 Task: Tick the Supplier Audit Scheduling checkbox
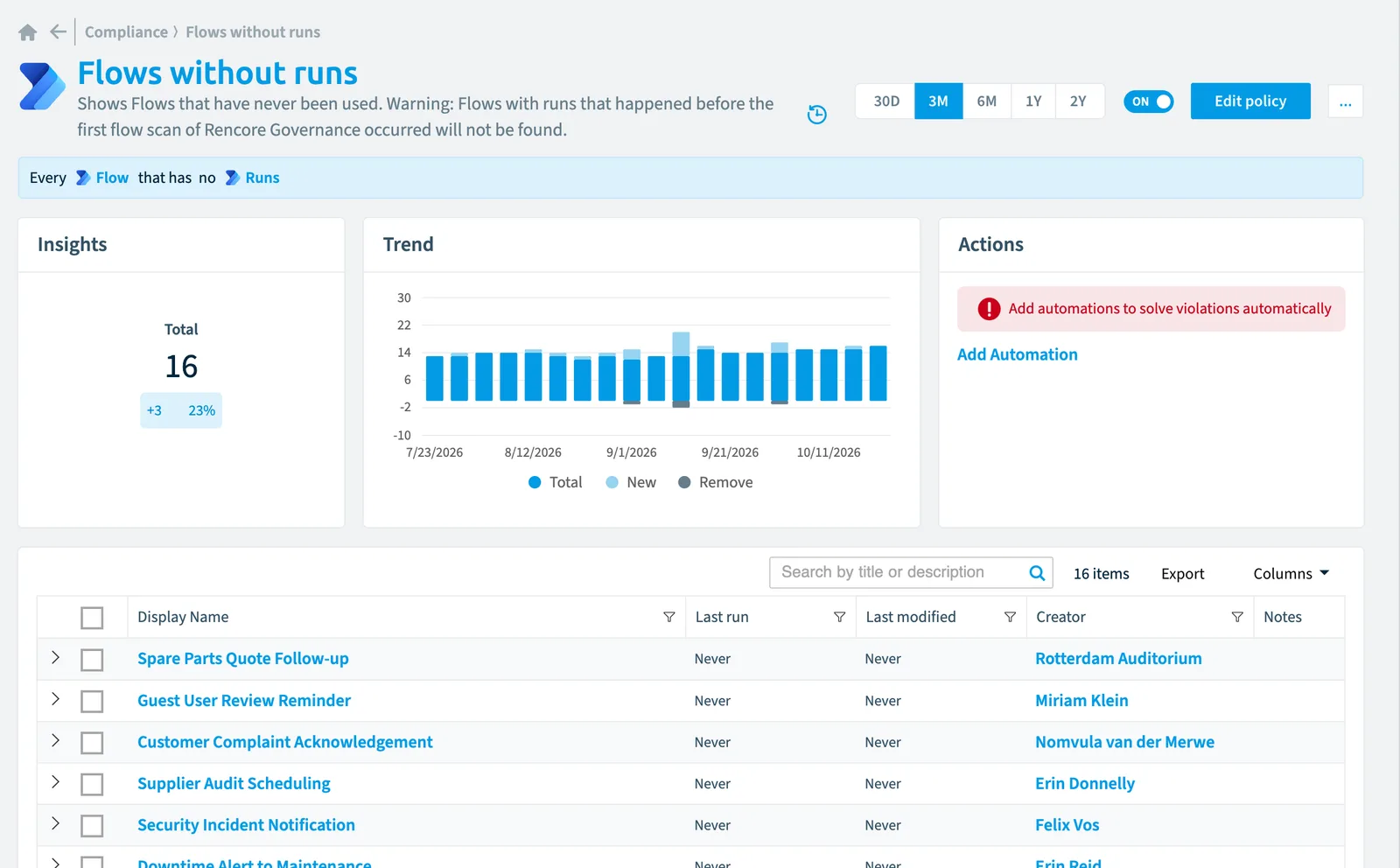click(92, 784)
